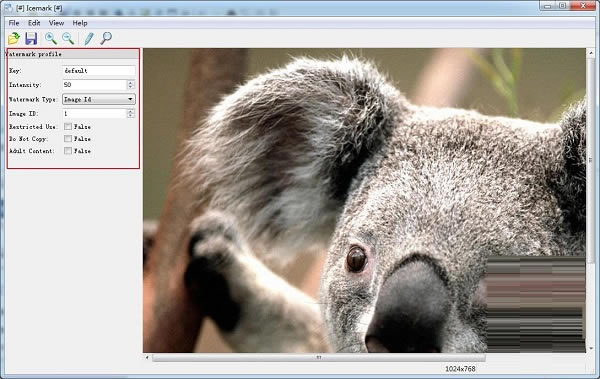Enable the Restricted Use checkbox
This screenshot has width=600, height=379.
coord(68,126)
